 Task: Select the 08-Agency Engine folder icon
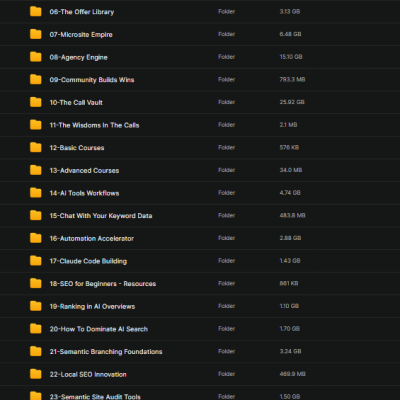point(36,57)
